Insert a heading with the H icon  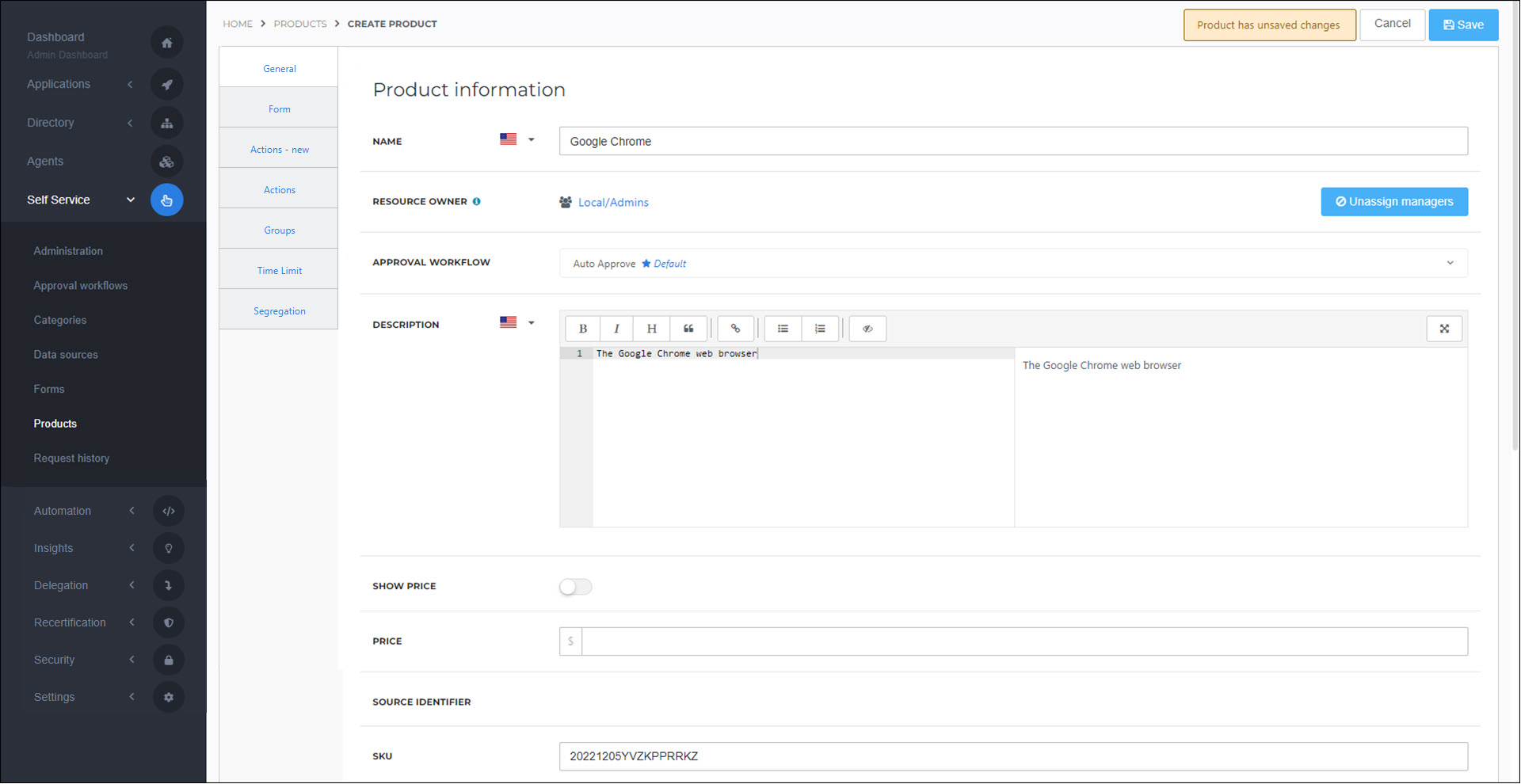(651, 329)
